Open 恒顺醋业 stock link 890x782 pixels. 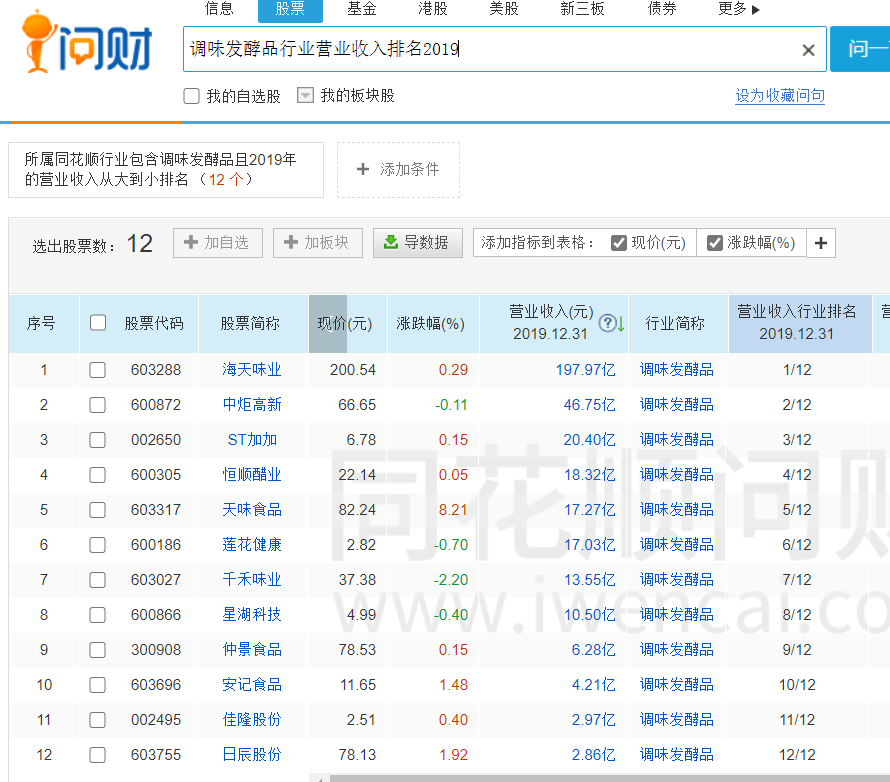pyautogui.click(x=251, y=475)
